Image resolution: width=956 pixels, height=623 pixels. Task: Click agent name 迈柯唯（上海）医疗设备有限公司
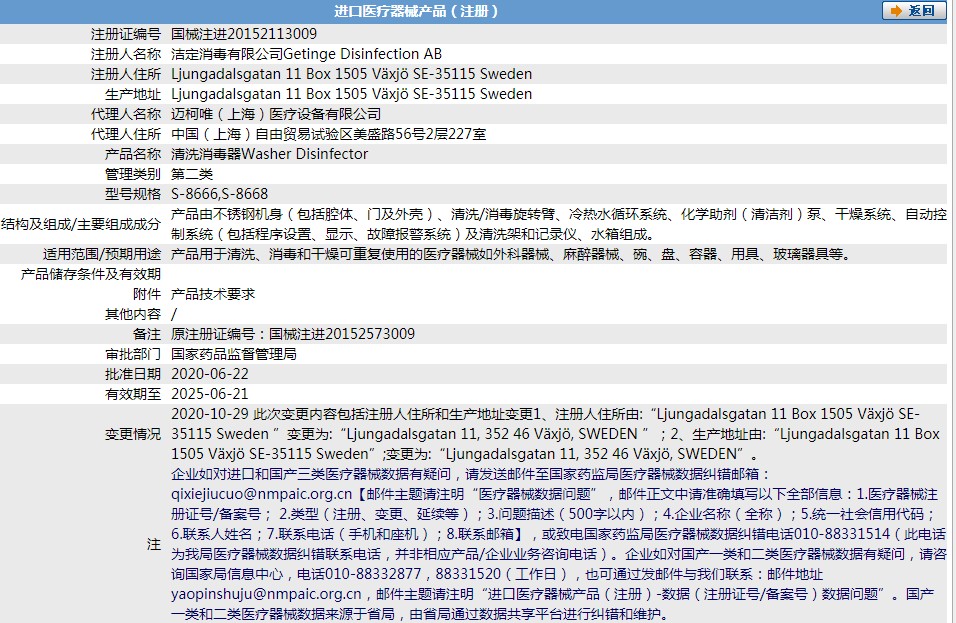click(276, 114)
